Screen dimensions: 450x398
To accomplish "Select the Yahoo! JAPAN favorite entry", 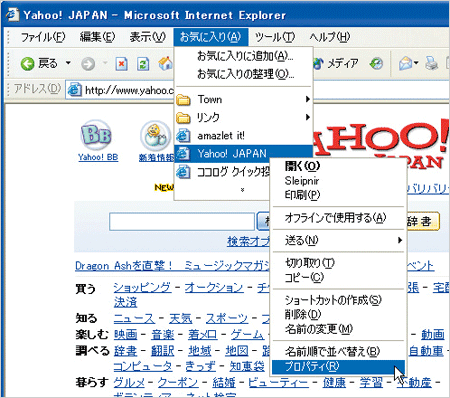I will (x=243, y=154).
